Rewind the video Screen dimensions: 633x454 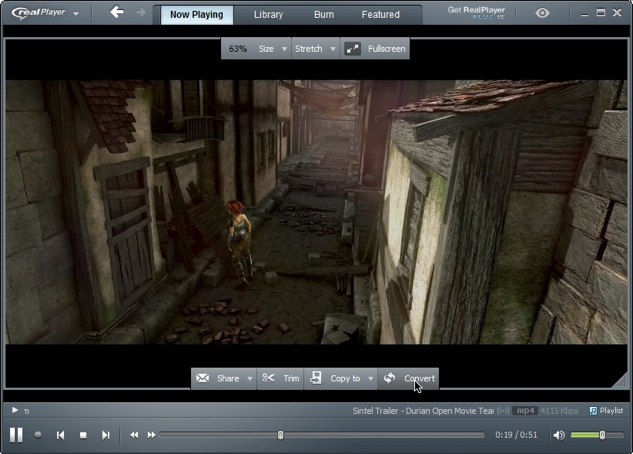pos(134,435)
